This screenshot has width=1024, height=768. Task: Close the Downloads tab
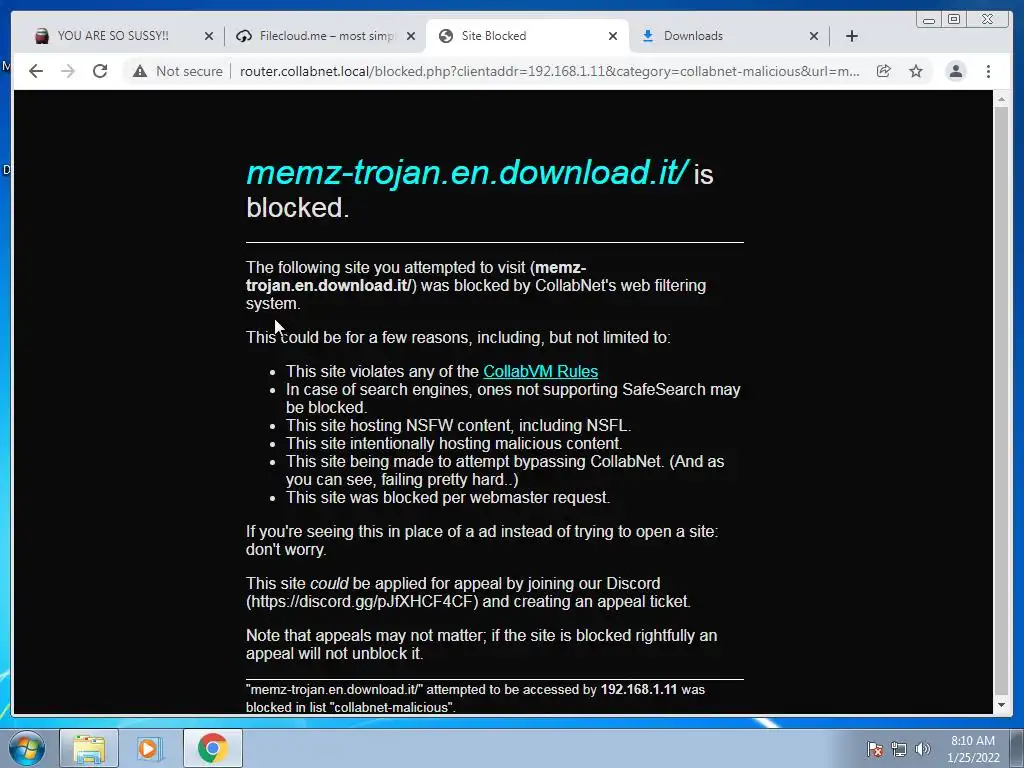814,36
